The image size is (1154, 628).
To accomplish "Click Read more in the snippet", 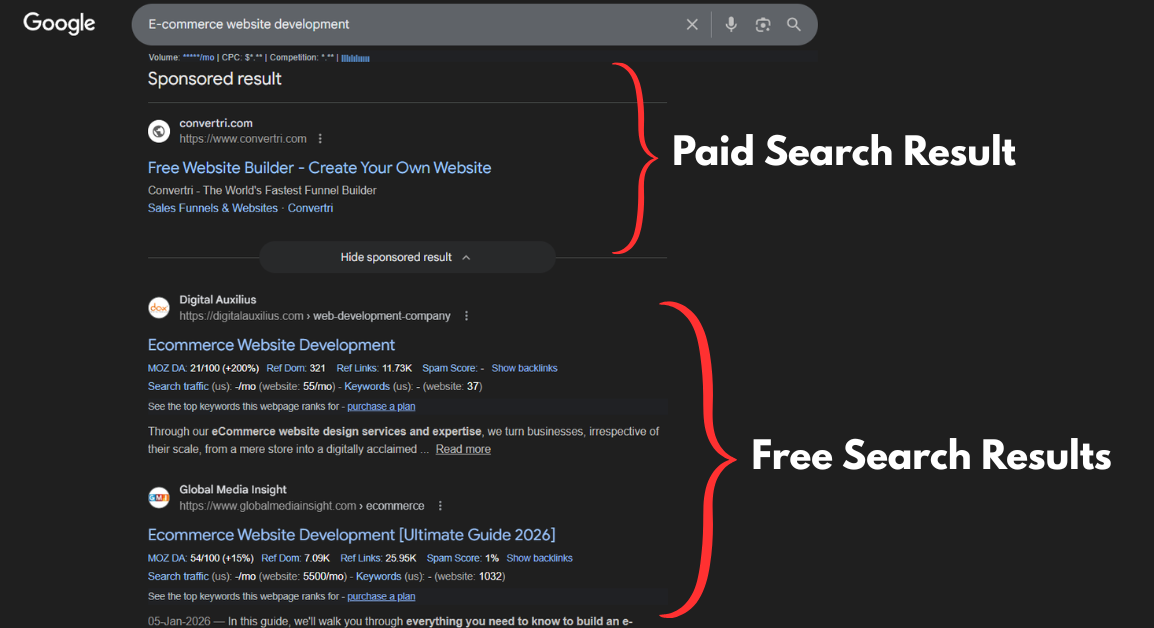I will 462,449.
